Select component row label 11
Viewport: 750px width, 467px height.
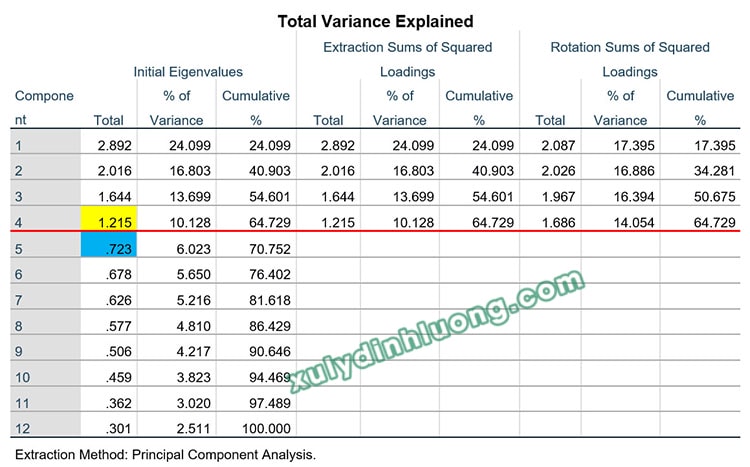click(x=22, y=403)
